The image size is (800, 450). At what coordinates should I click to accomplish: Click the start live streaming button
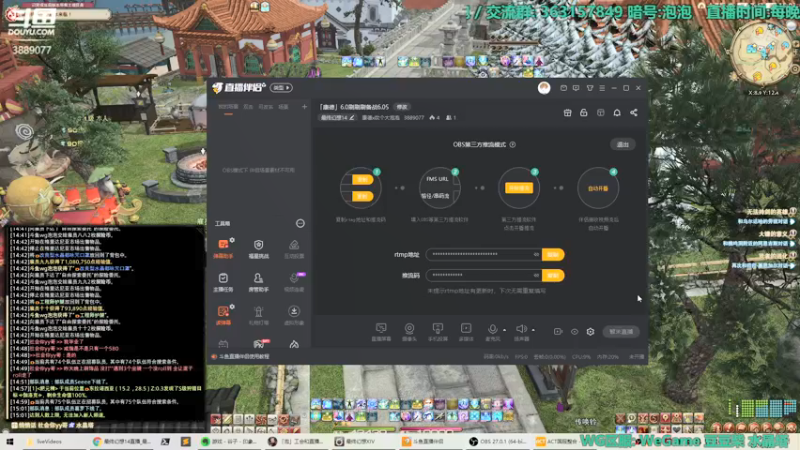(621, 332)
